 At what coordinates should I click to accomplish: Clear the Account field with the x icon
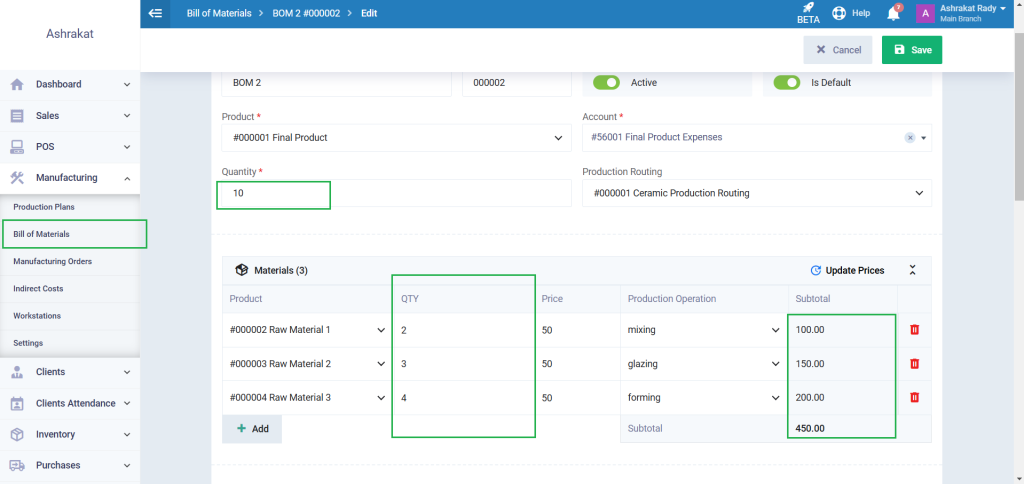(910, 138)
